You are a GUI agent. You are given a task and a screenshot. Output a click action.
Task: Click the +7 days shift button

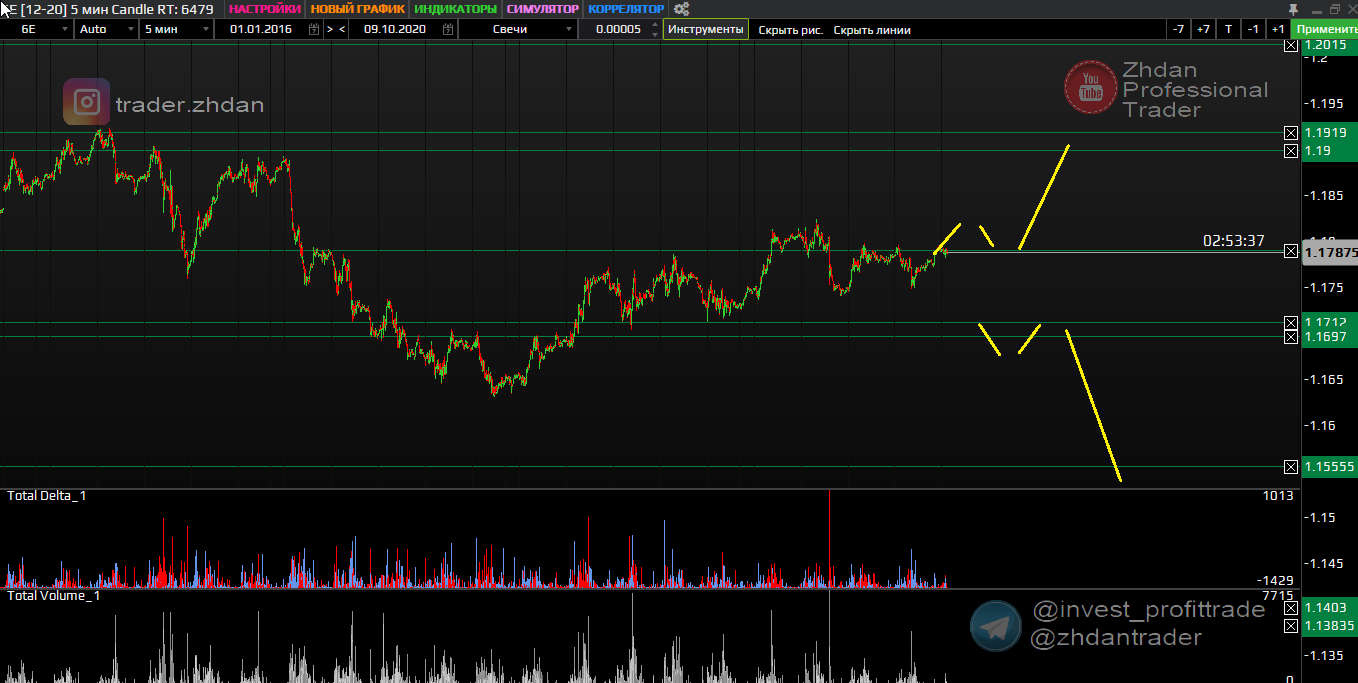click(1203, 29)
